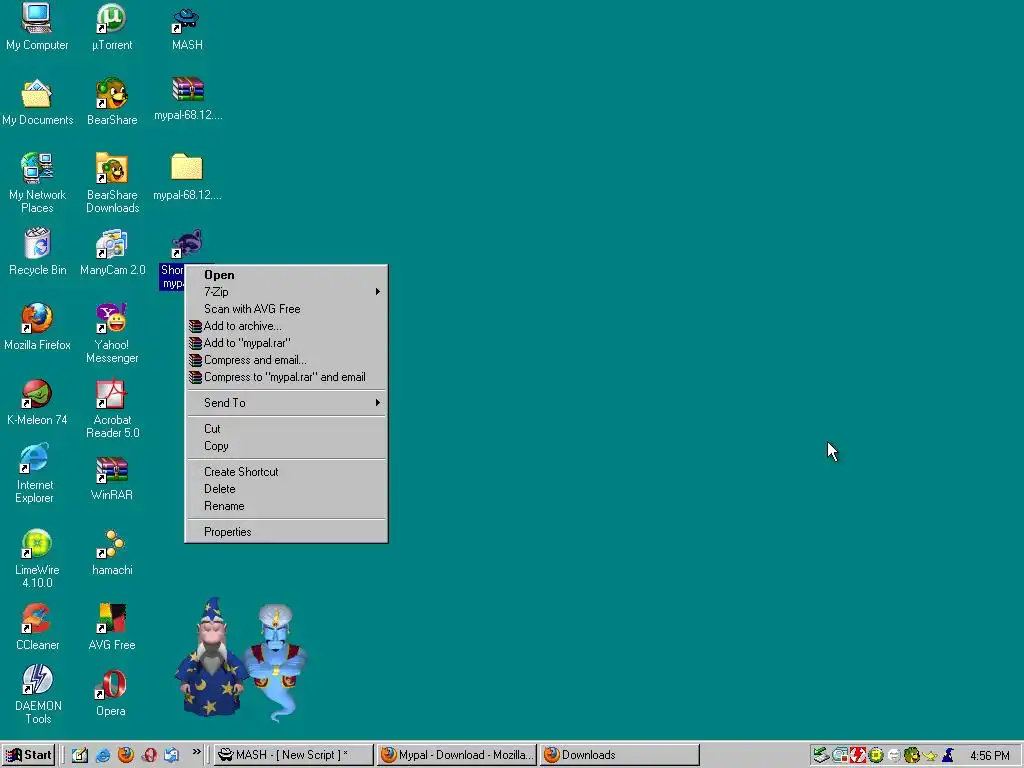Switch to MASH New Script taskbar window
Viewport: 1024px width, 768px height.
294,755
